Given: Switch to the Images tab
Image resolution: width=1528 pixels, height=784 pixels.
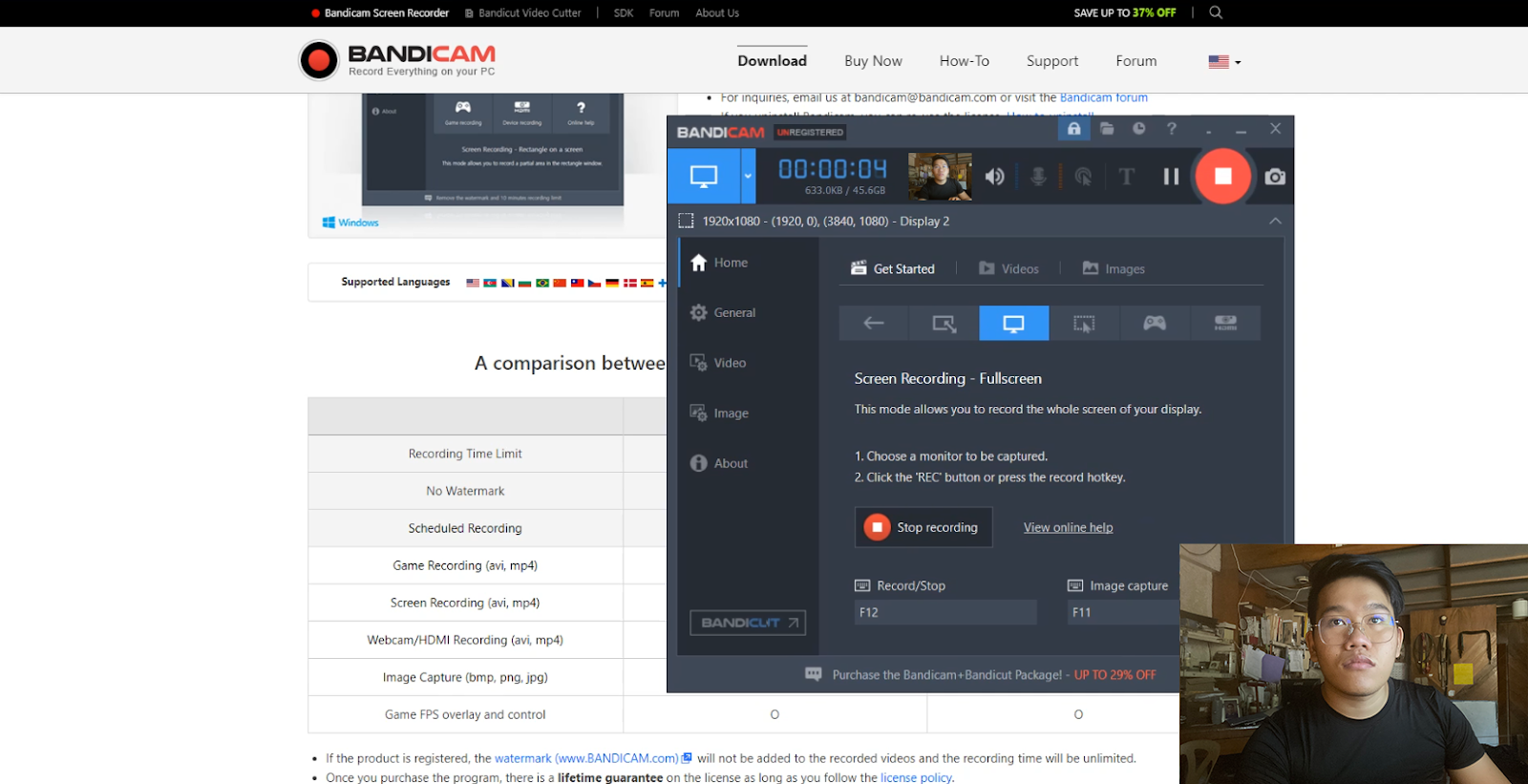Looking at the screenshot, I should tap(1114, 268).
